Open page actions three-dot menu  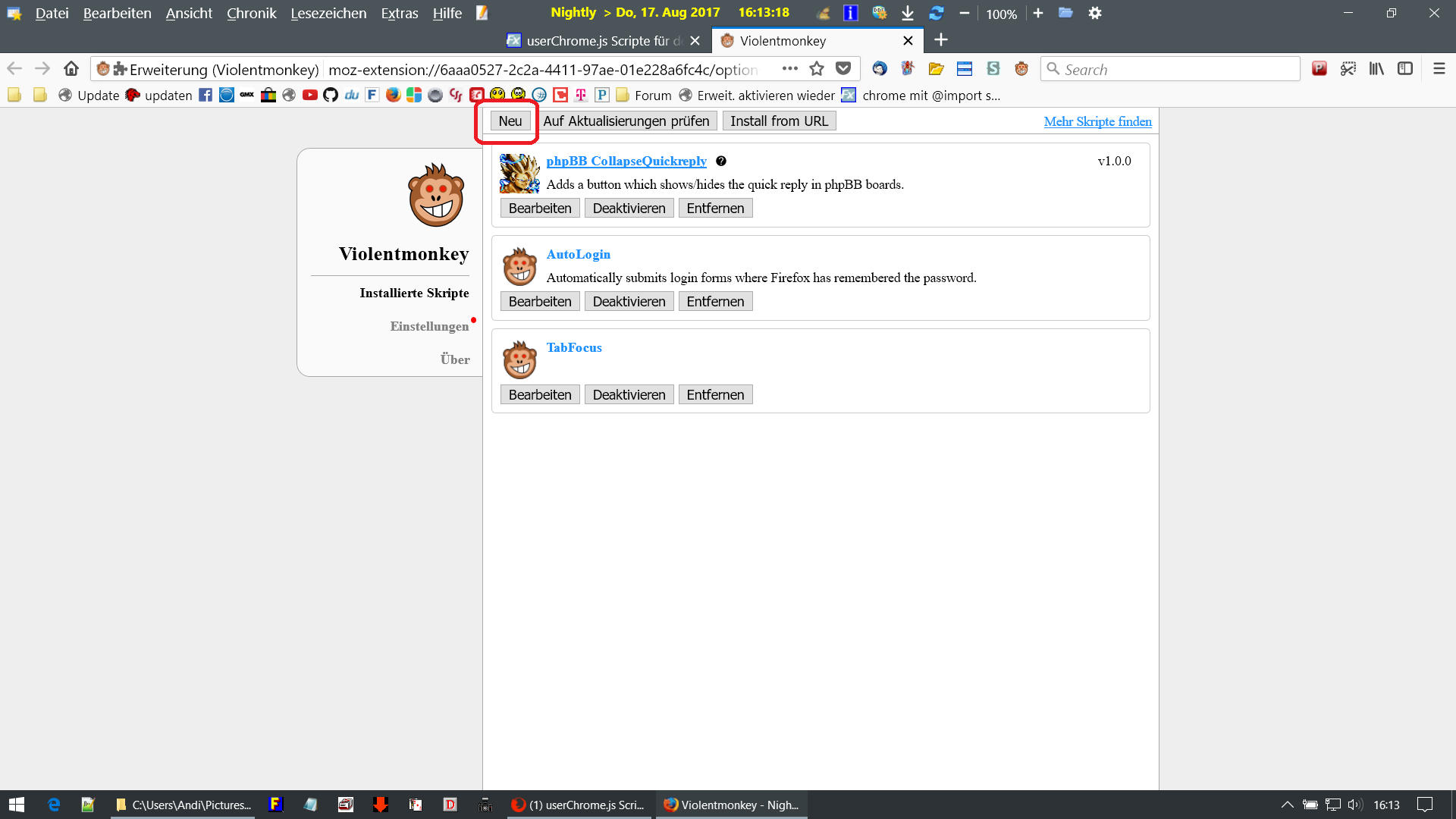[x=789, y=69]
